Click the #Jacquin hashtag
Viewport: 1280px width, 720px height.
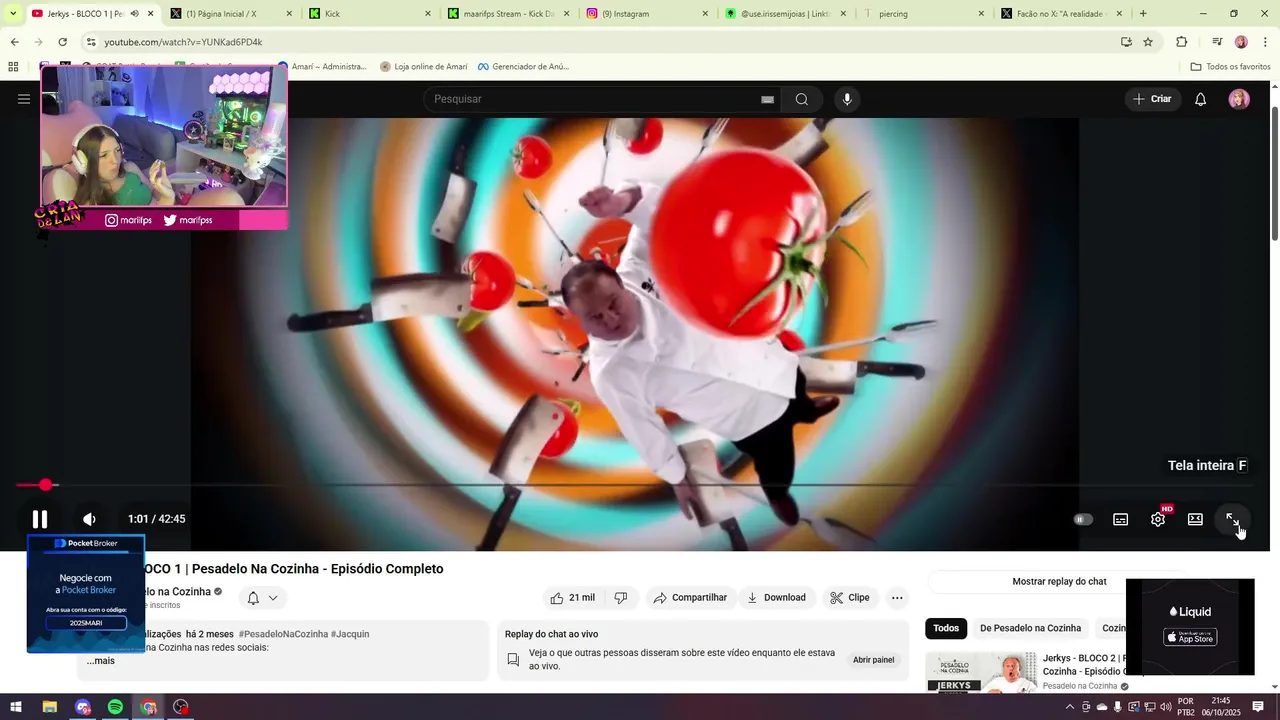tap(350, 634)
